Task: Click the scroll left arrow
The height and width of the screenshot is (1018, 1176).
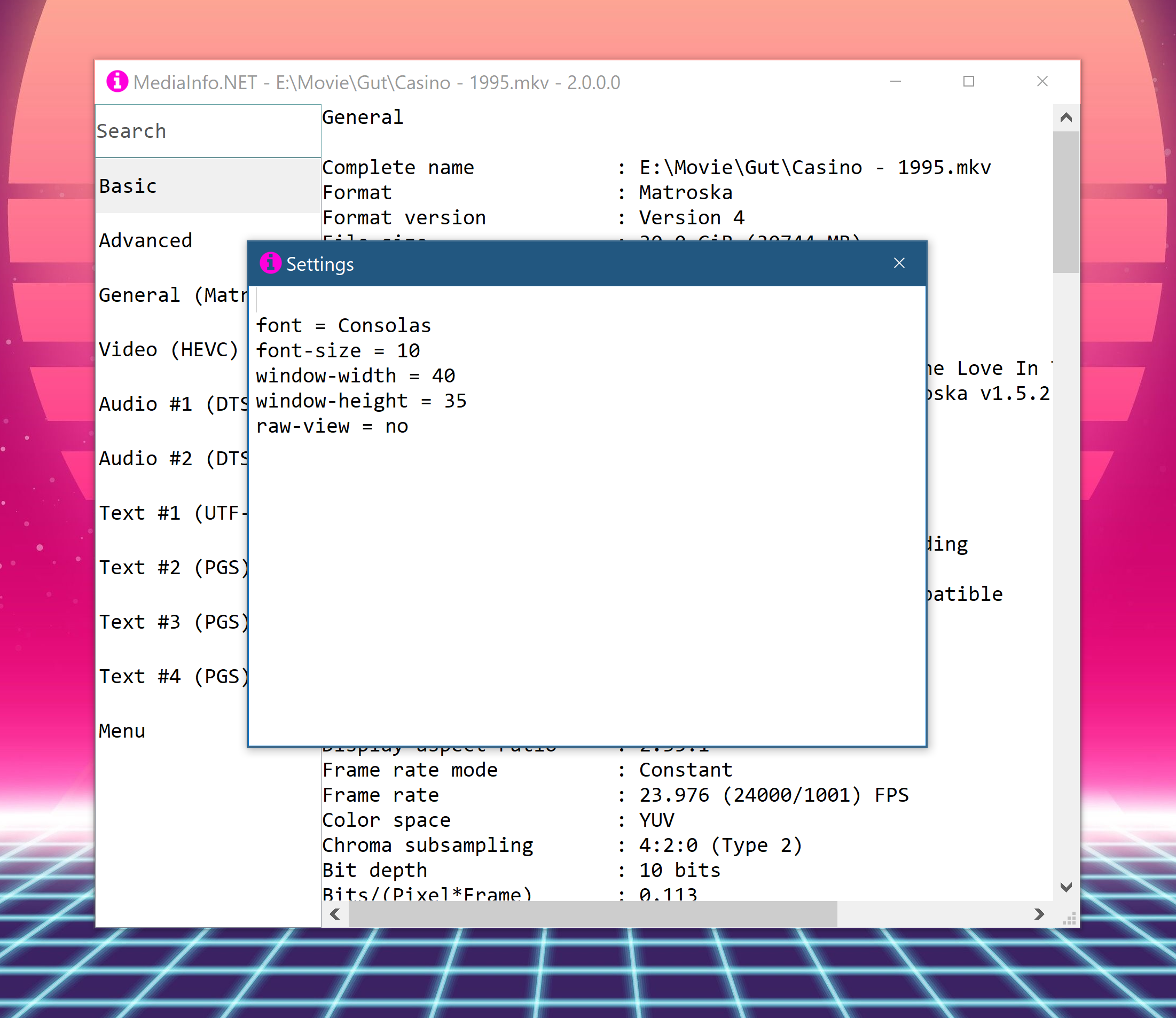Action: pyautogui.click(x=335, y=914)
